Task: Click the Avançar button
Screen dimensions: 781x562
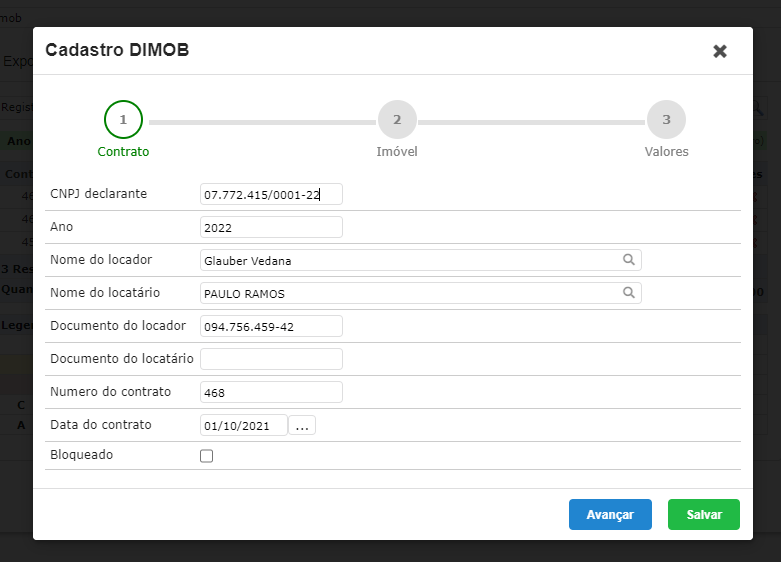Action: (610, 515)
